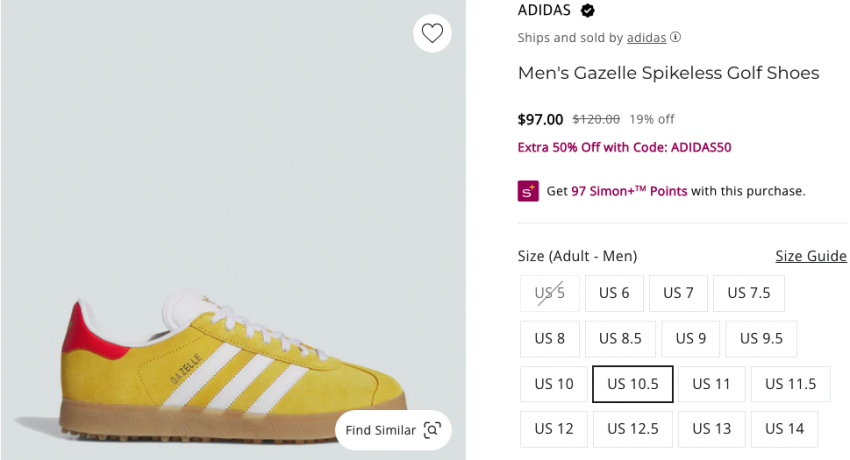Choose size US 7.5

pos(749,293)
